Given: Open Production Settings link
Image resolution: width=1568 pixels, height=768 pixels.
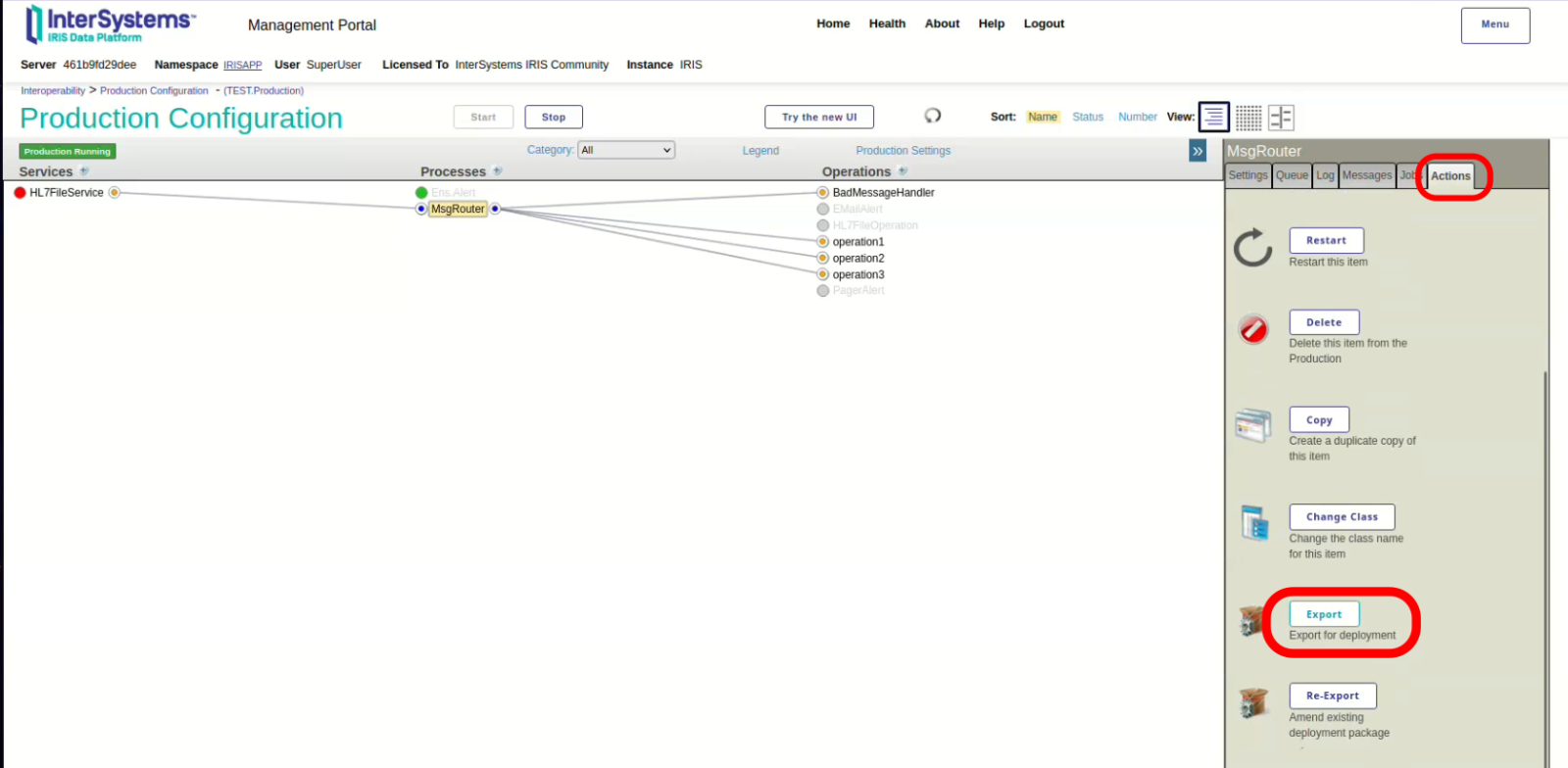Looking at the screenshot, I should click(x=903, y=151).
